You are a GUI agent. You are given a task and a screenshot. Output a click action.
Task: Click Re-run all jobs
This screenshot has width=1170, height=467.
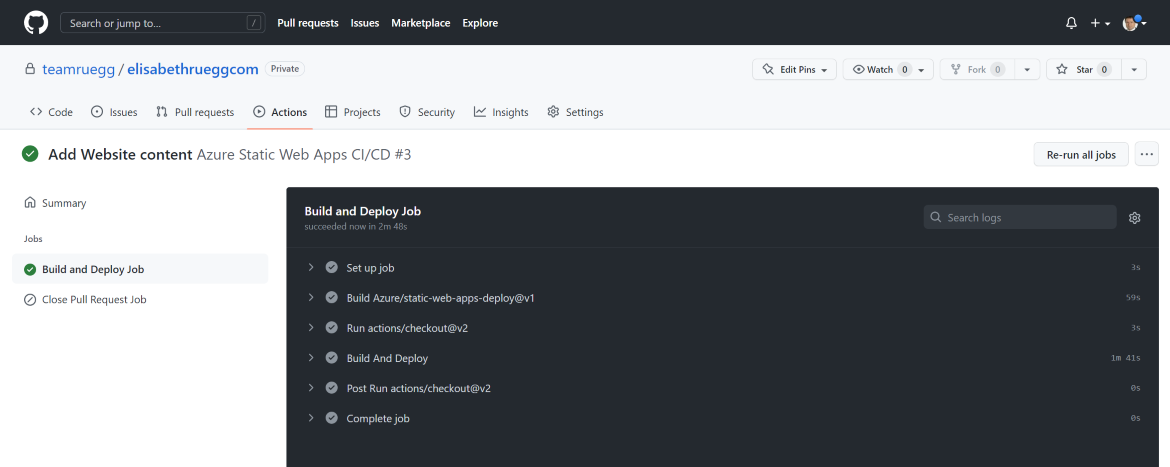point(1081,154)
